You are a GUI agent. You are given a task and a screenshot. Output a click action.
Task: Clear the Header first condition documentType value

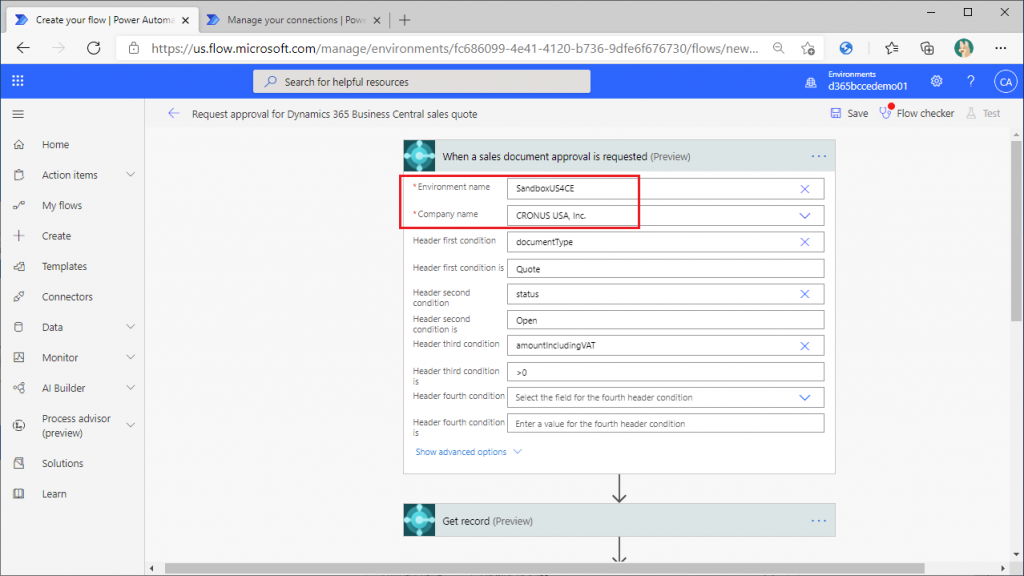805,242
